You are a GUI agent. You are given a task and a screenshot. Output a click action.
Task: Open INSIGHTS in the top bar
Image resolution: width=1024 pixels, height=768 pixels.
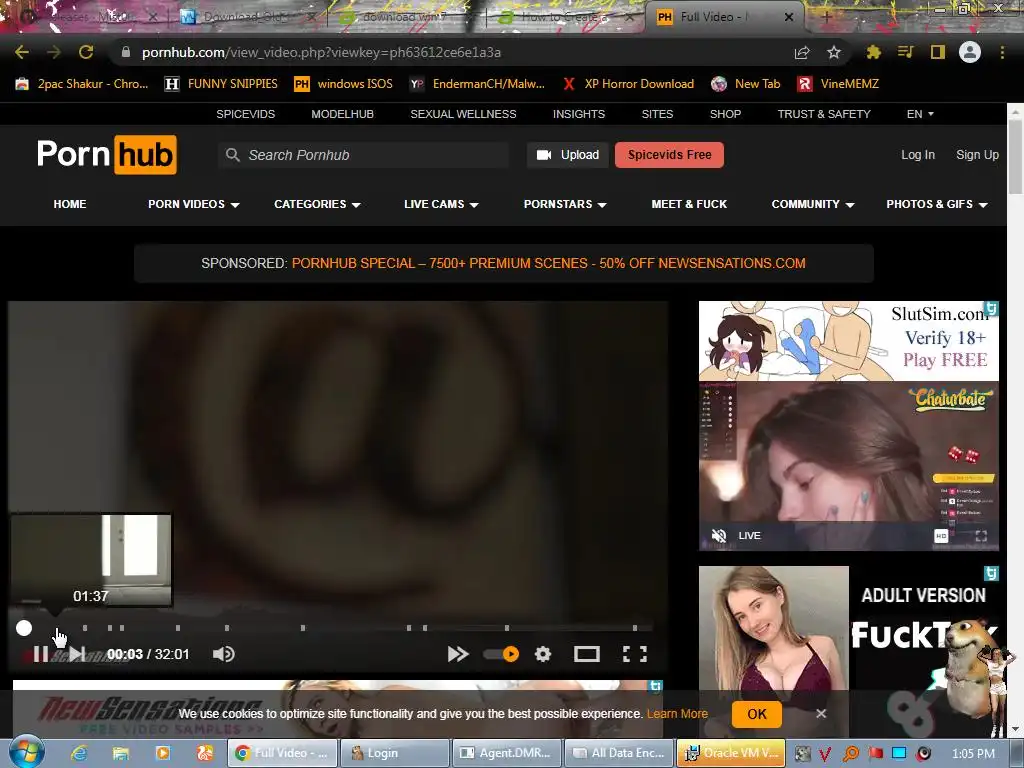pos(579,114)
